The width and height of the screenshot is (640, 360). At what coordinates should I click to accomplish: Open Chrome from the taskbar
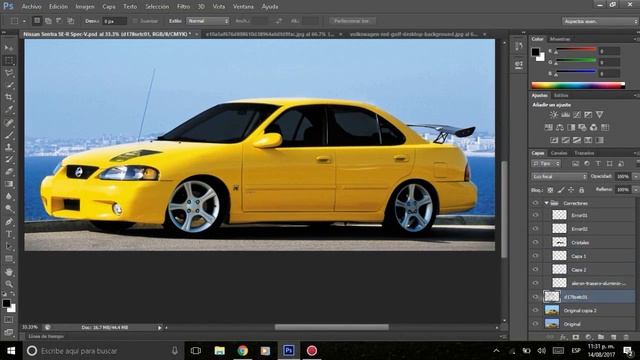242,351
